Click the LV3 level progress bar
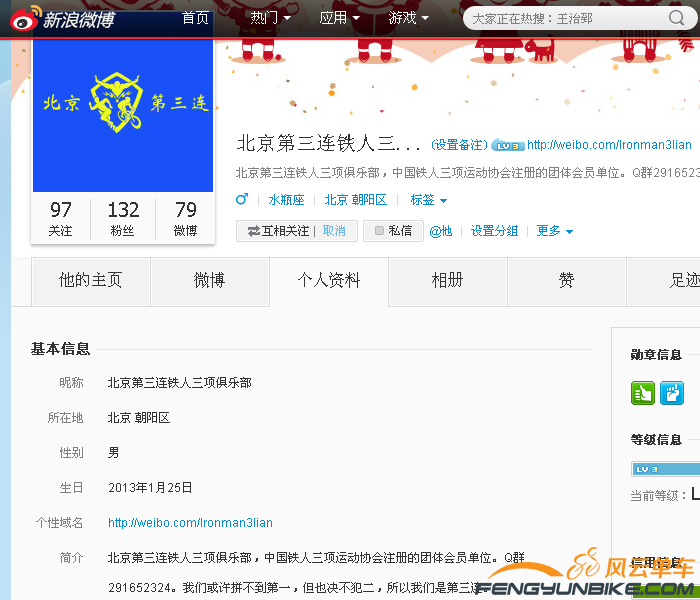Viewport: 700px width, 600px height. coord(666,469)
